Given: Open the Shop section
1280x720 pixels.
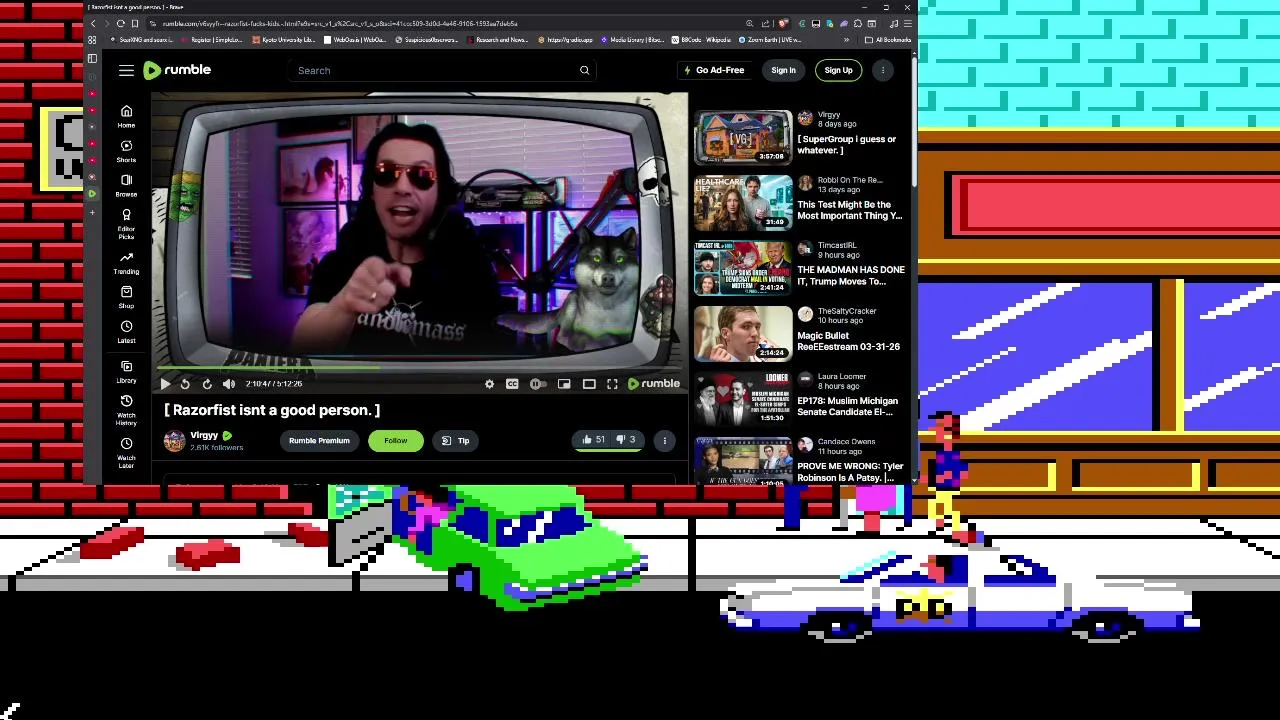Looking at the screenshot, I should (x=126, y=297).
